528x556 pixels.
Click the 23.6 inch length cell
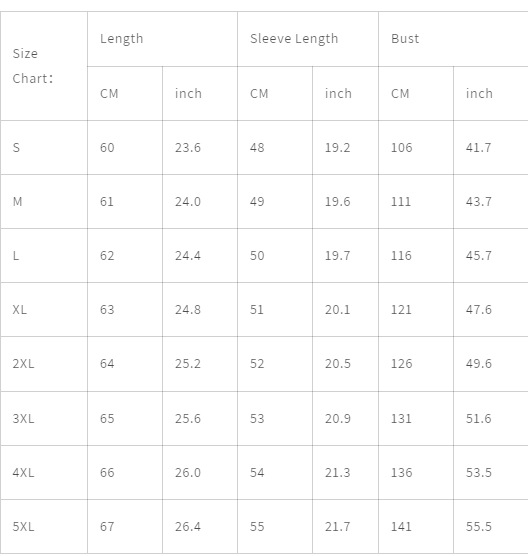click(x=200, y=148)
